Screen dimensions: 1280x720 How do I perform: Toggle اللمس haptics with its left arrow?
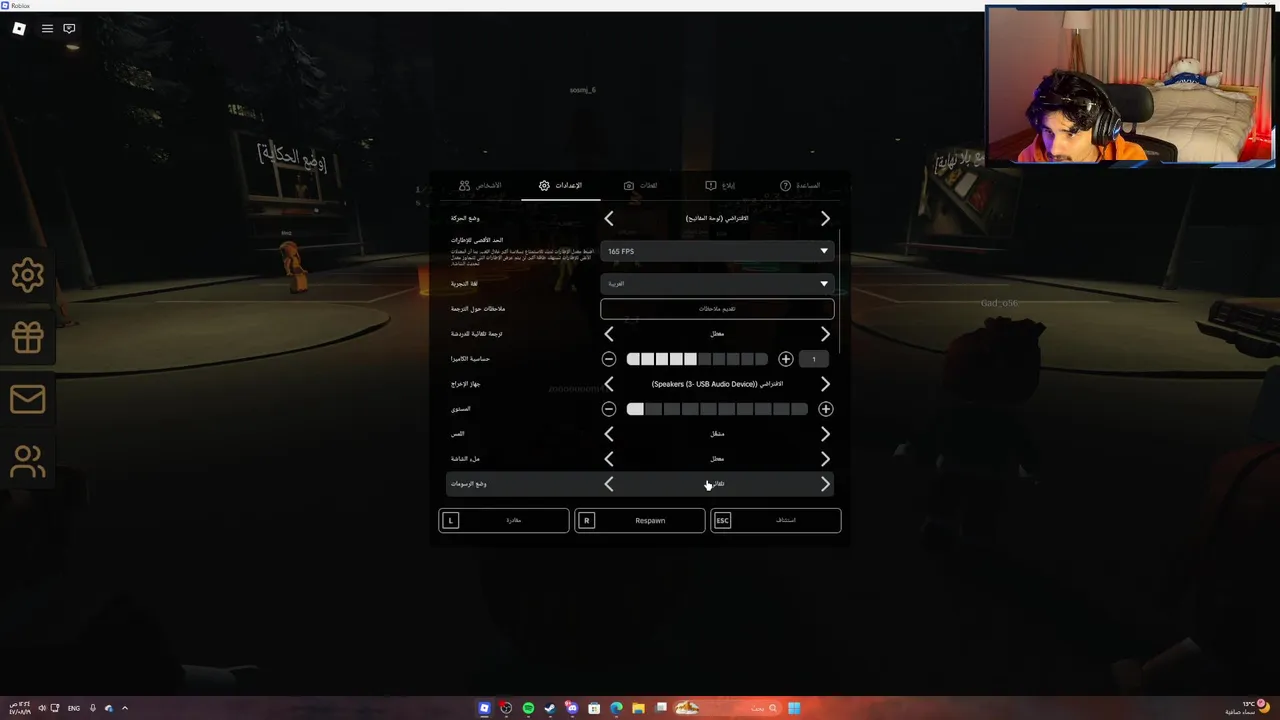(x=609, y=434)
